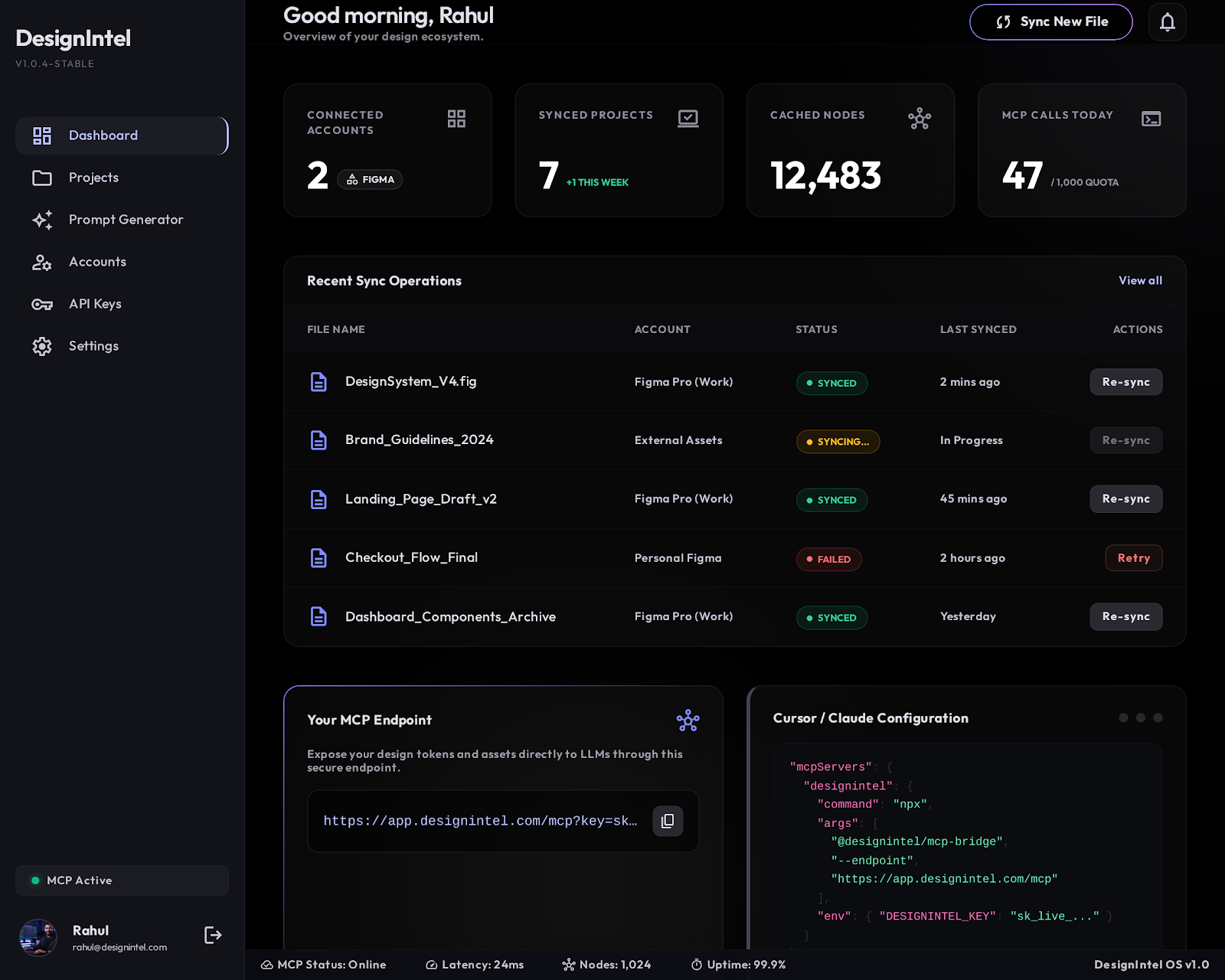Click Uptime: 99.9% status entry
1225x980 pixels.
(738, 965)
